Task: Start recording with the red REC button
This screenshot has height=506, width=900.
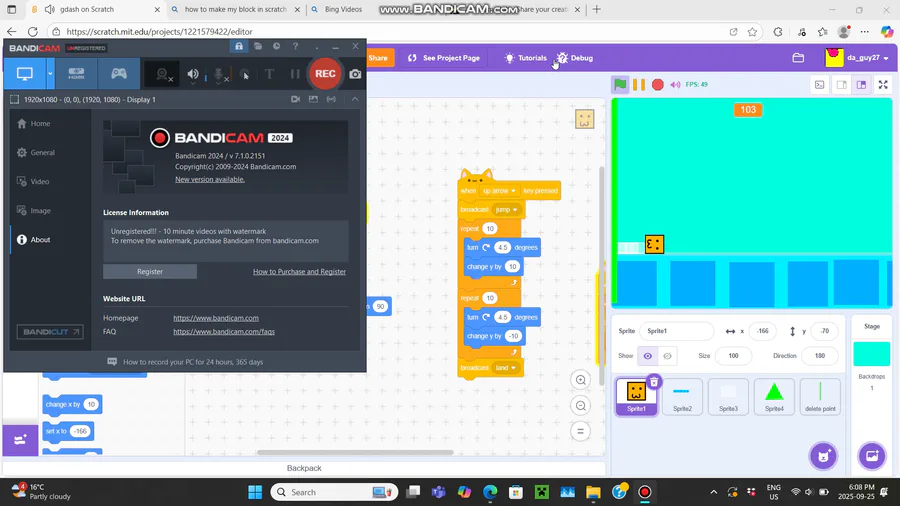Action: [325, 73]
